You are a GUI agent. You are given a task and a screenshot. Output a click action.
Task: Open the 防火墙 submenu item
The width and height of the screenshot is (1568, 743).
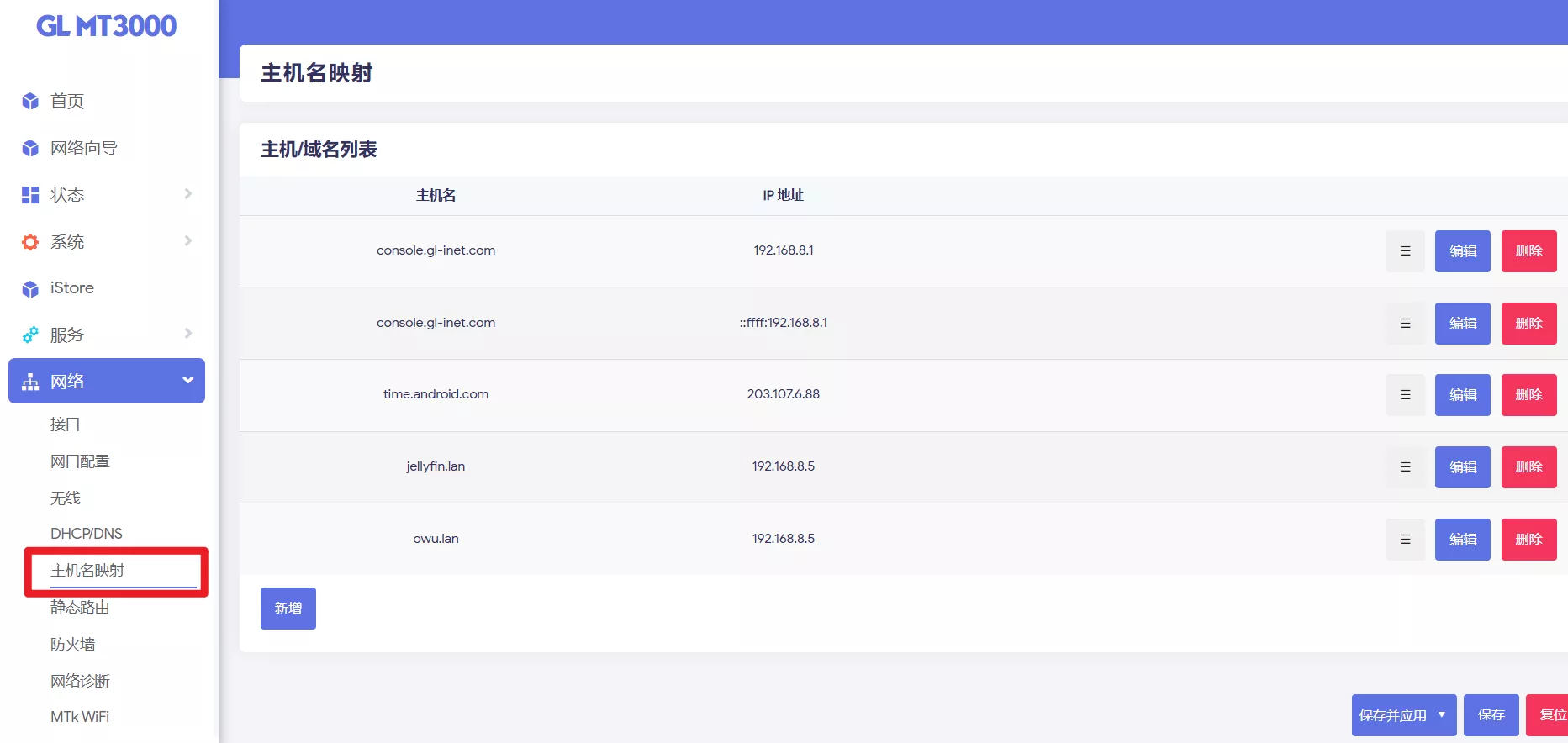coord(73,645)
